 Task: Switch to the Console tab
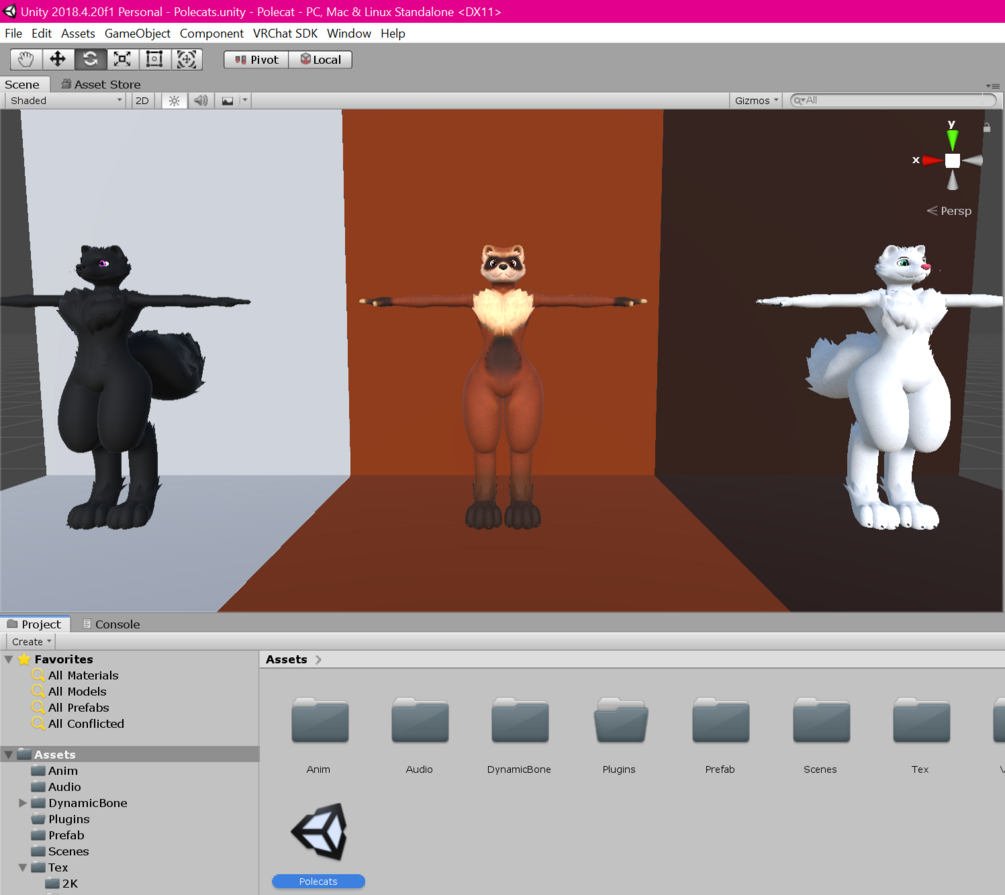[111, 624]
